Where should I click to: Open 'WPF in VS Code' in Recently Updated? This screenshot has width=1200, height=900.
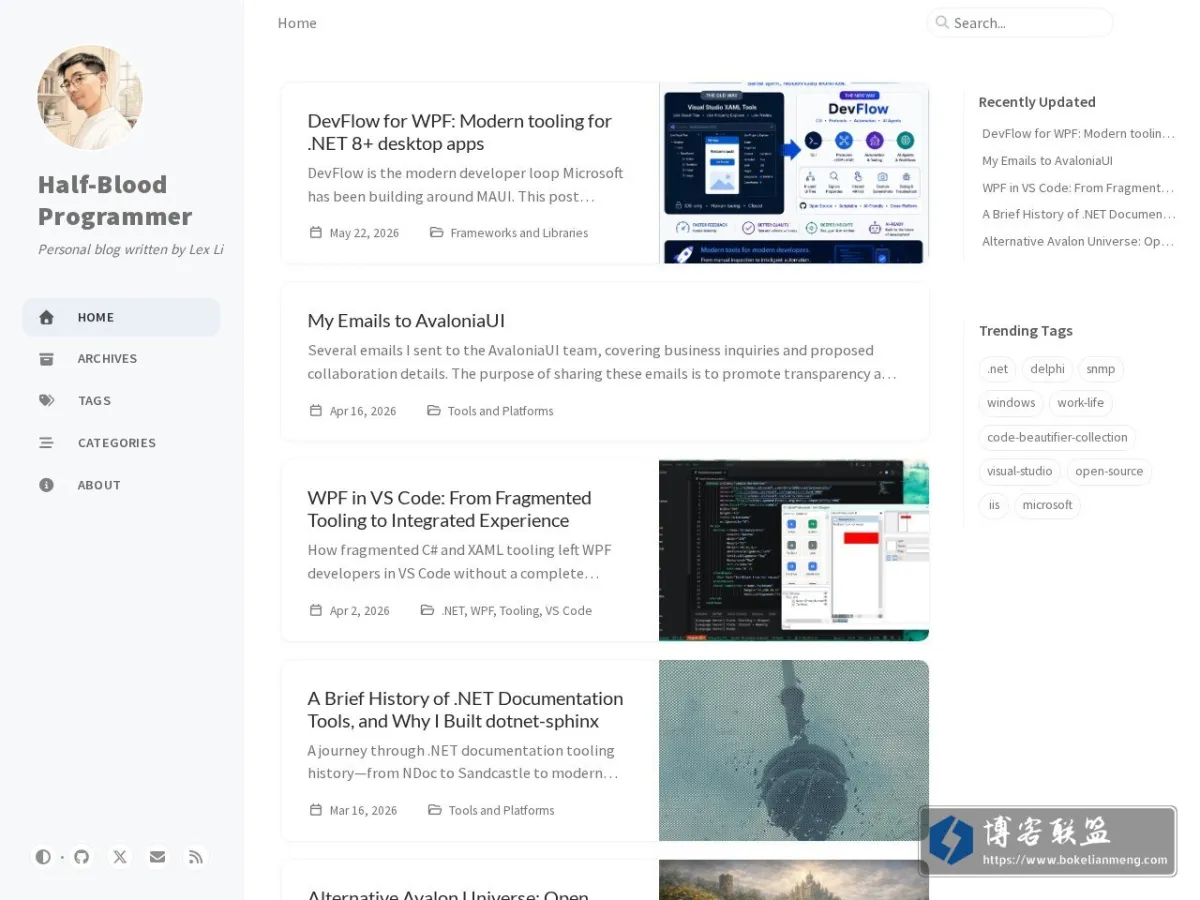click(x=1078, y=187)
